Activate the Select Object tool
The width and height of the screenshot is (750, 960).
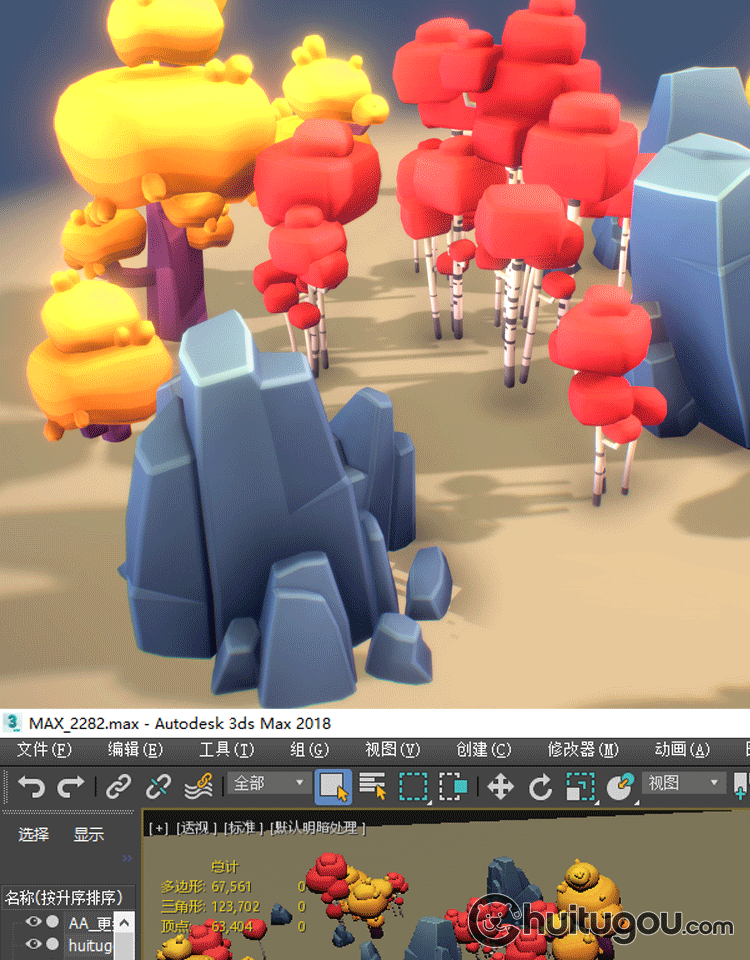click(333, 786)
